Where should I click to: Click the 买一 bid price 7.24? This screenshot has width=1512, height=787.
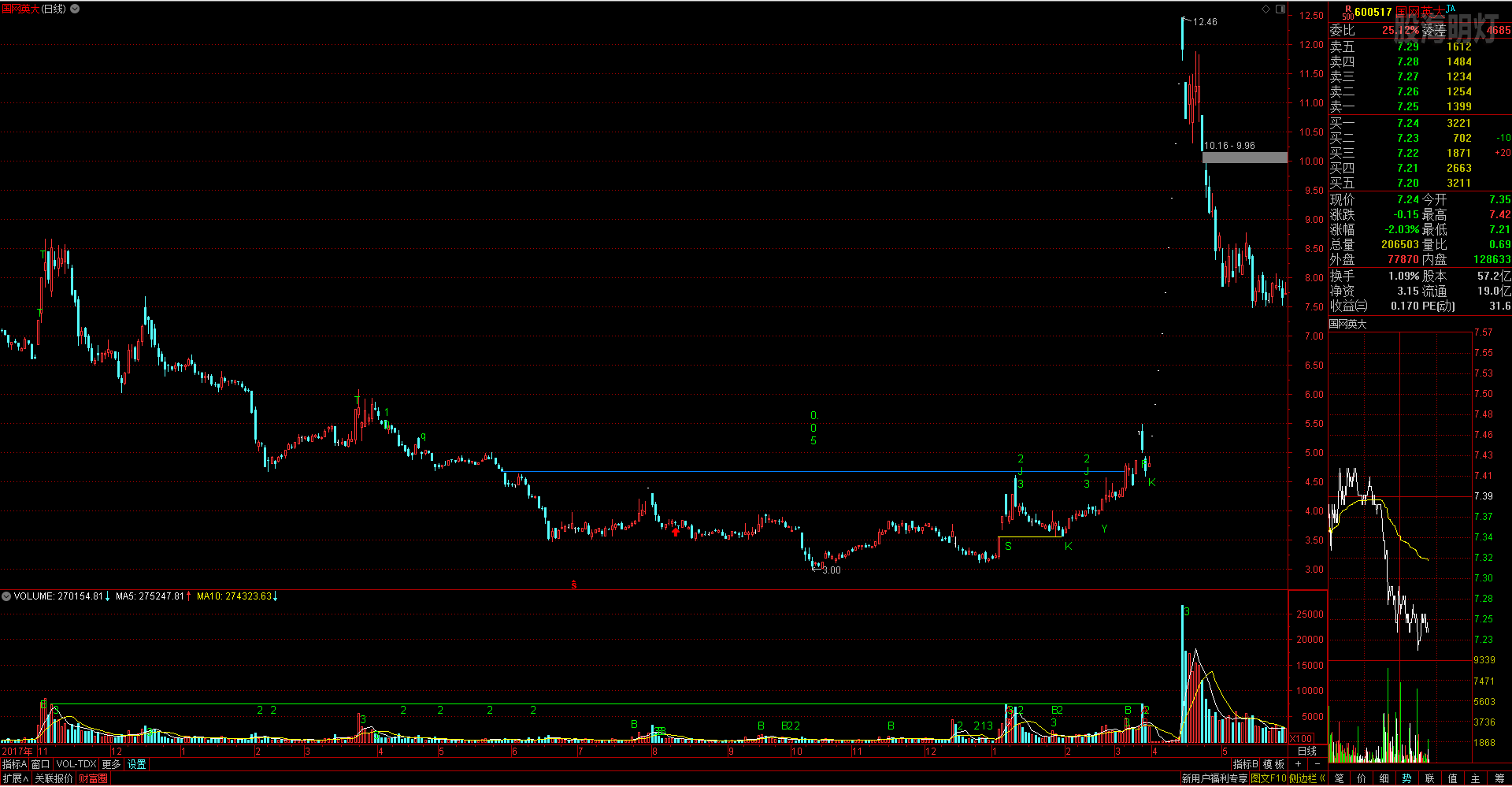1408,123
